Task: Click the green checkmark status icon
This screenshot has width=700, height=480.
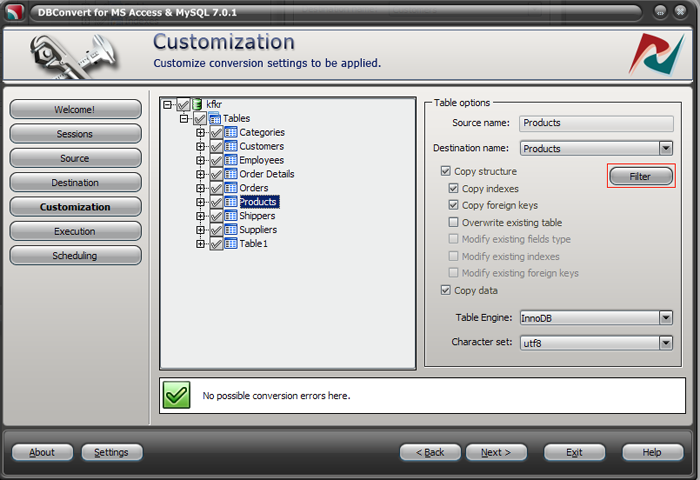Action: pyautogui.click(x=177, y=395)
